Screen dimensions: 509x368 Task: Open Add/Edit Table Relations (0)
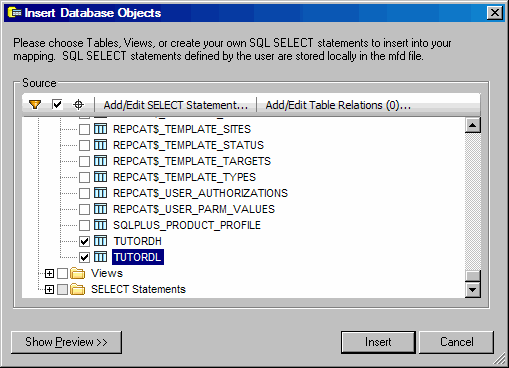tap(338, 105)
